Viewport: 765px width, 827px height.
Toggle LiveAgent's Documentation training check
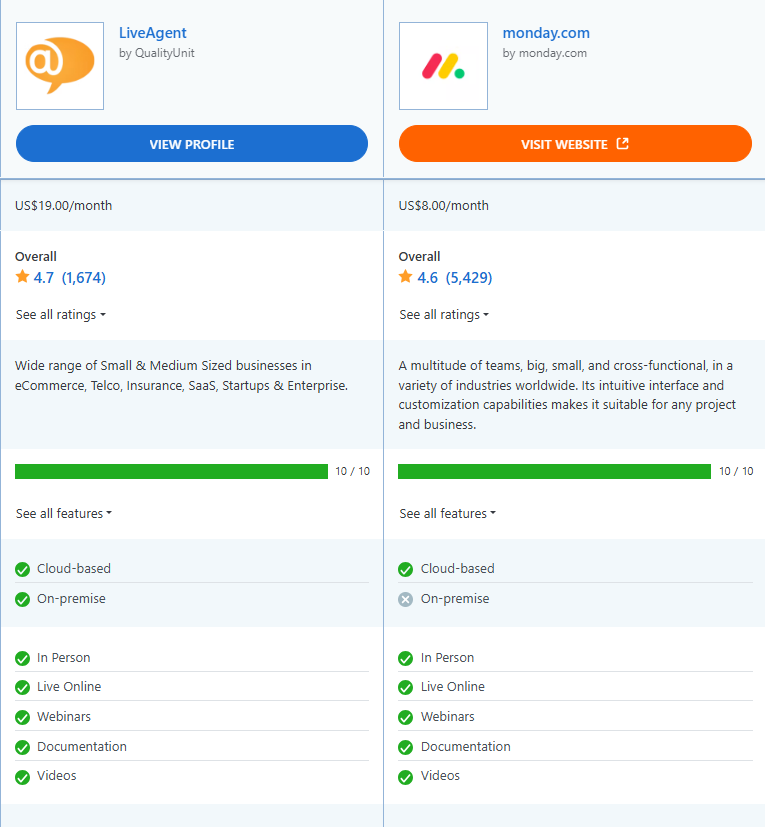pyautogui.click(x=21, y=746)
